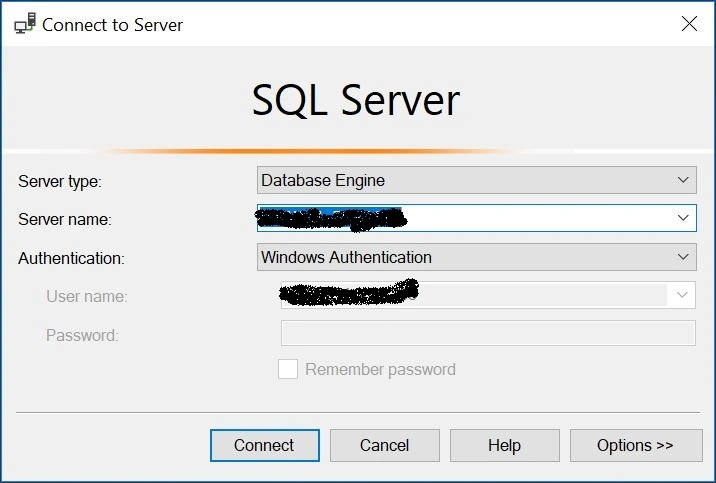Image resolution: width=716 pixels, height=483 pixels.
Task: Cancel the Connect to Server dialog
Action: click(x=384, y=445)
